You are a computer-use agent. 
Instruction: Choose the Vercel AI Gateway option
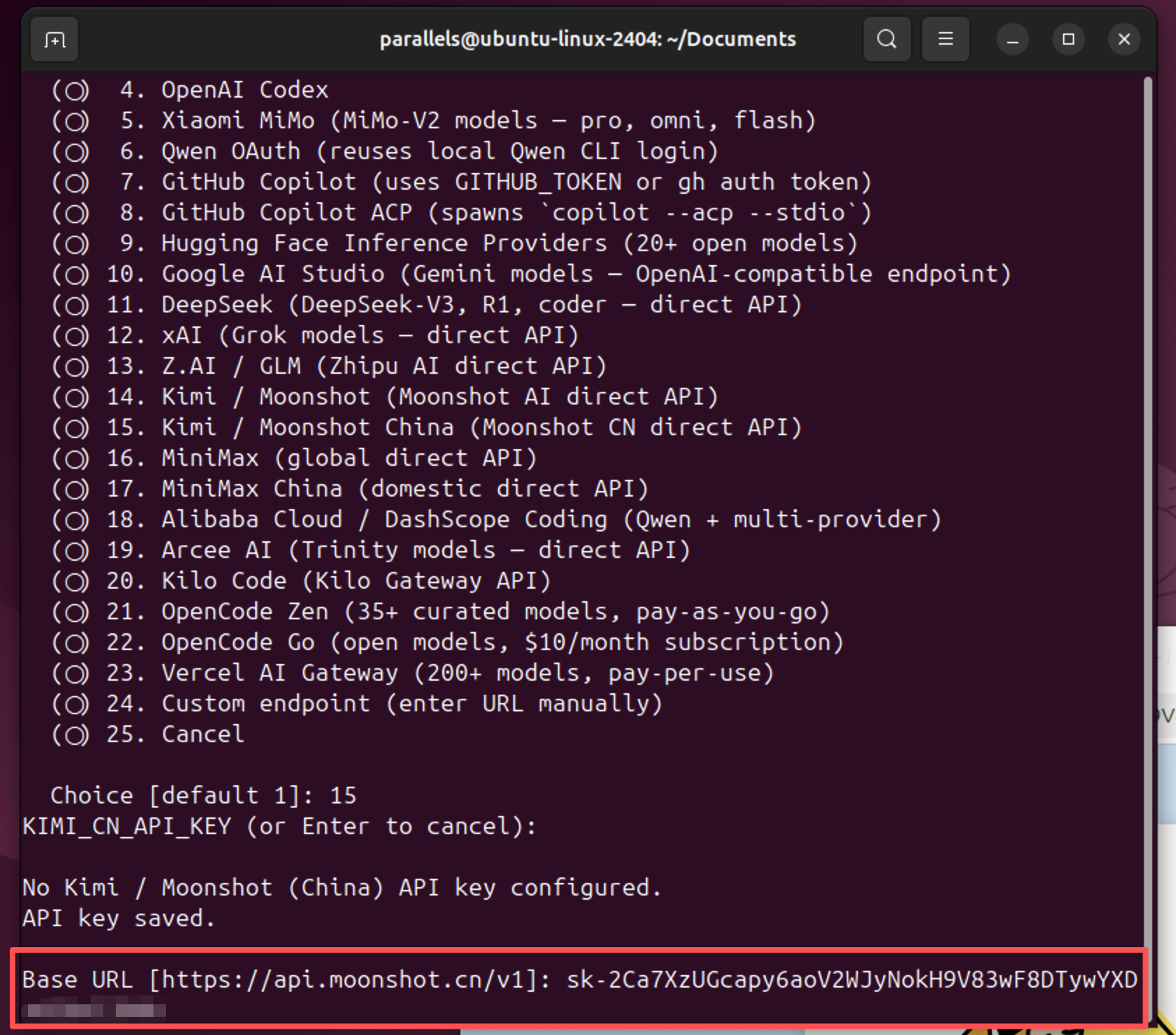click(x=71, y=674)
